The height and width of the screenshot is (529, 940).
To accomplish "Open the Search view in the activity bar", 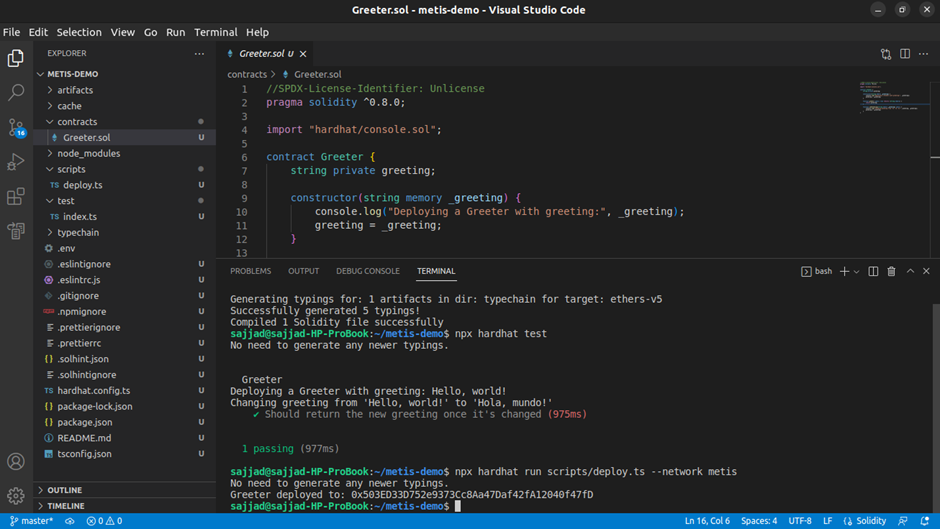I will [16, 92].
